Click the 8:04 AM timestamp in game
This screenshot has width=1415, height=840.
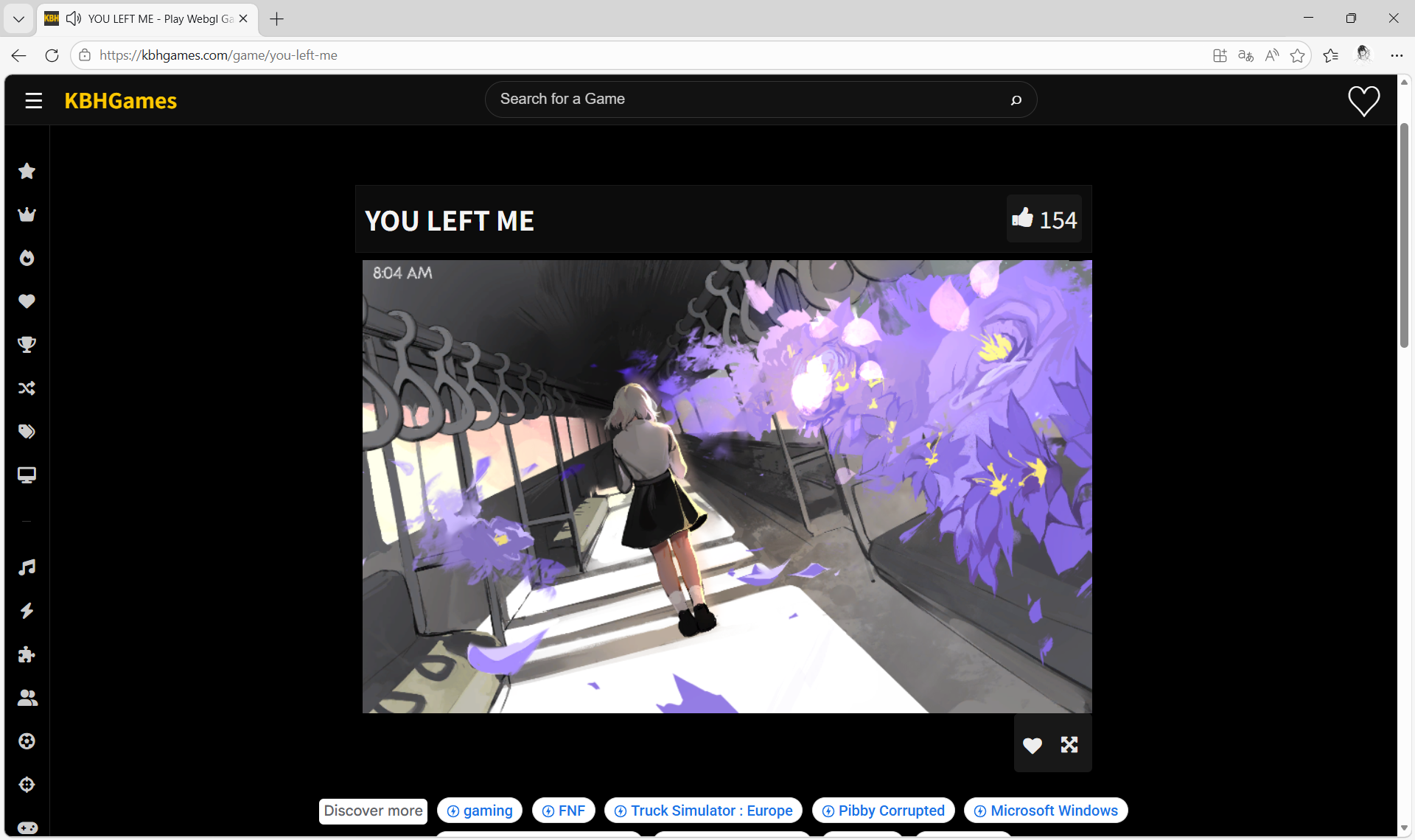(x=402, y=273)
